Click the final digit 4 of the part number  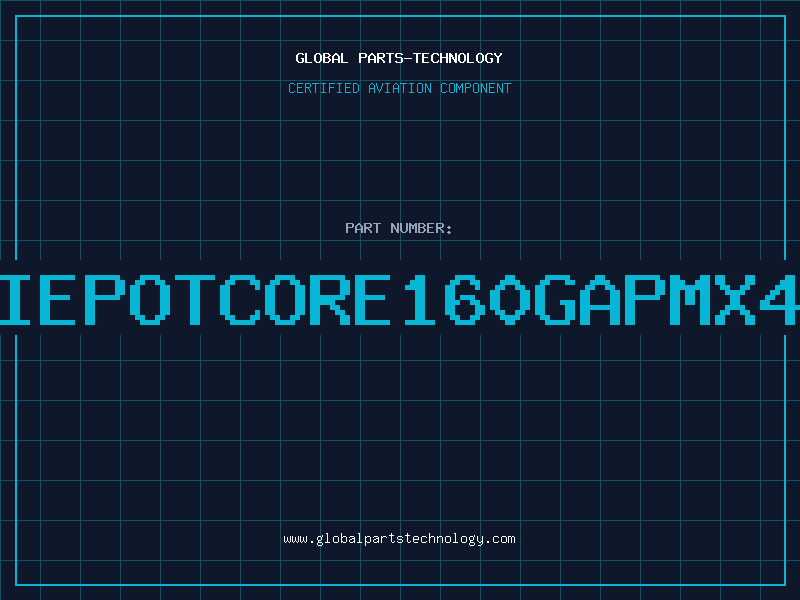pos(780,300)
